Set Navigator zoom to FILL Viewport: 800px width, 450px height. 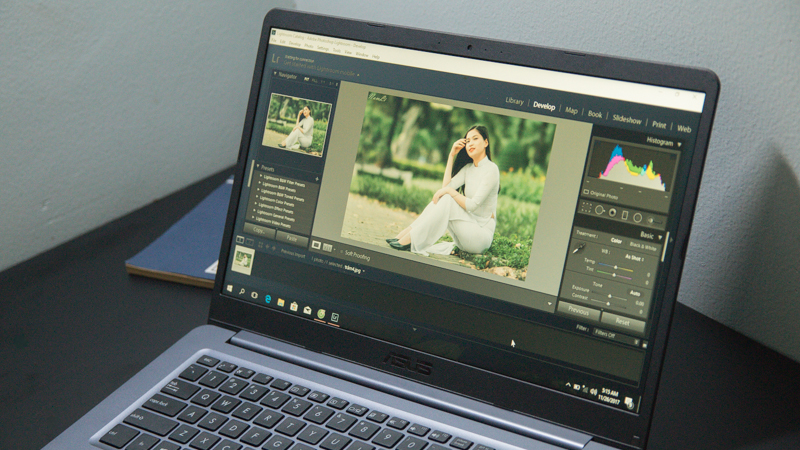click(315, 81)
